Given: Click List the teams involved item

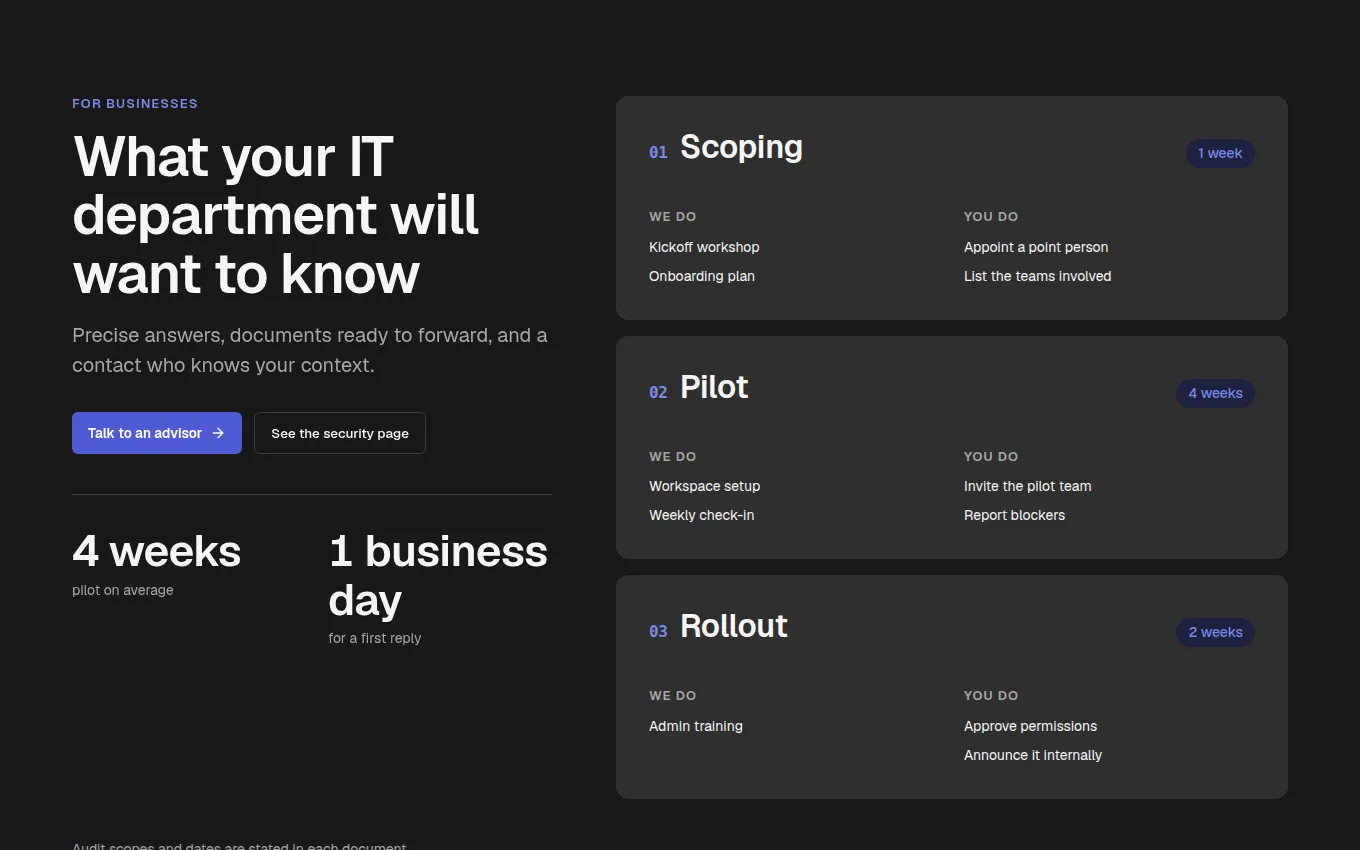Looking at the screenshot, I should point(1038,276).
